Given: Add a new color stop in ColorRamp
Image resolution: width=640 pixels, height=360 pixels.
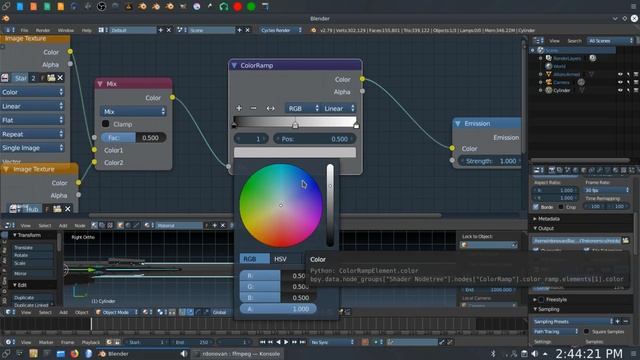Looking at the screenshot, I should click(239, 108).
